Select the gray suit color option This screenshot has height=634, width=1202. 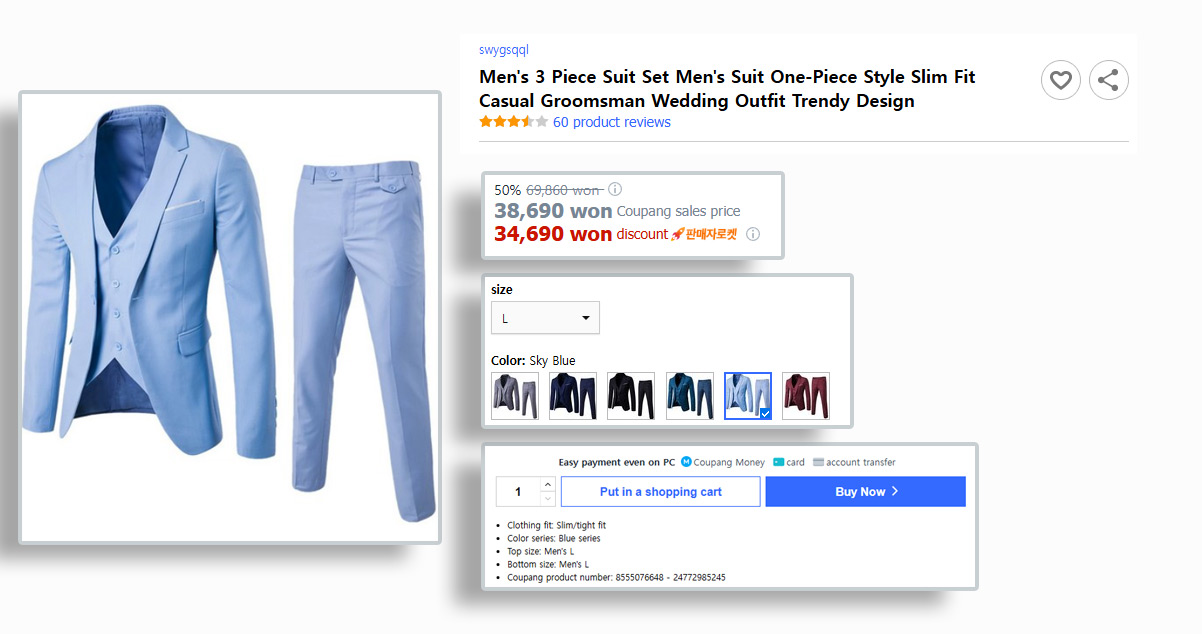[x=515, y=396]
